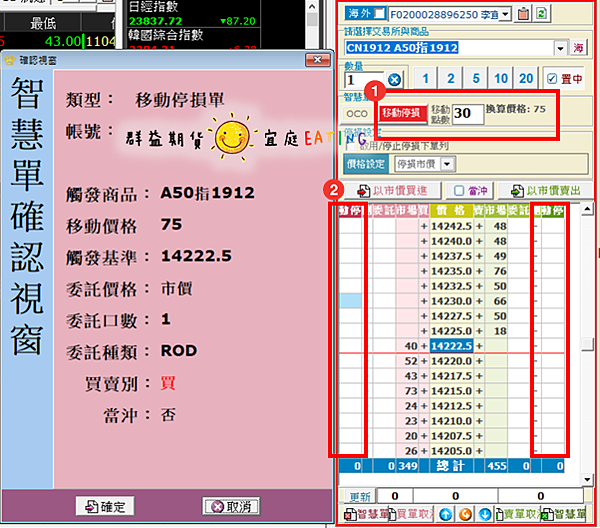600x528 pixels.
Task: Click the plus sign right of price 14215.0
Action: click(479, 391)
